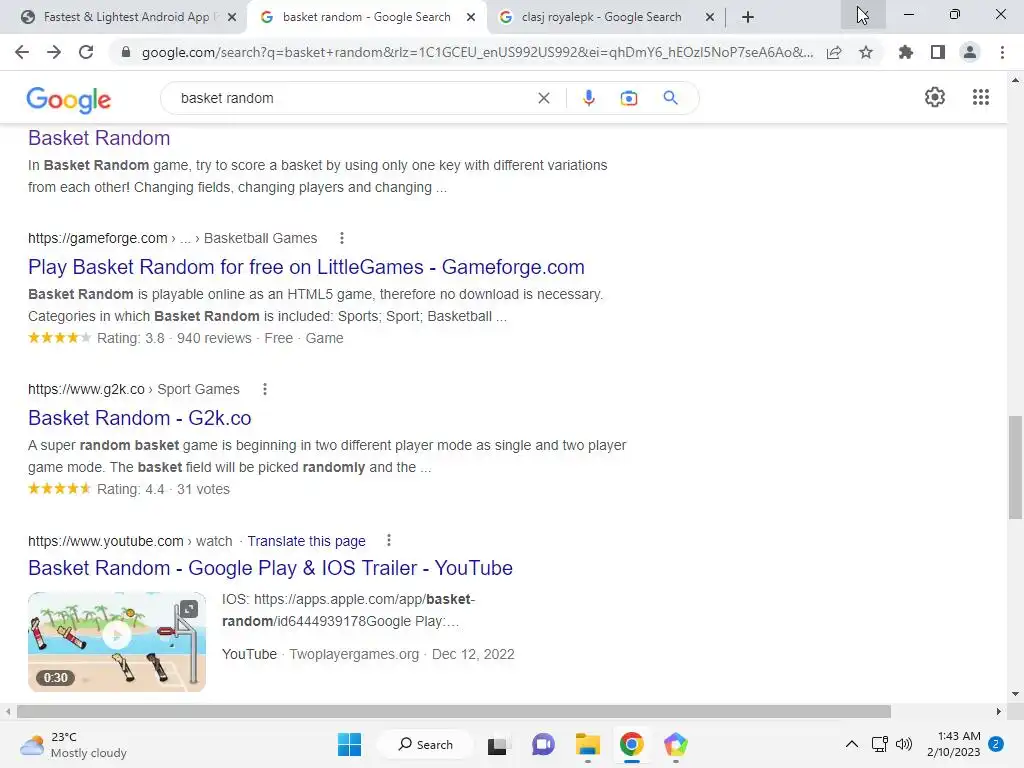The height and width of the screenshot is (768, 1024).
Task: Switch to the clasj royalepk Google Search tab
Action: [x=601, y=17]
